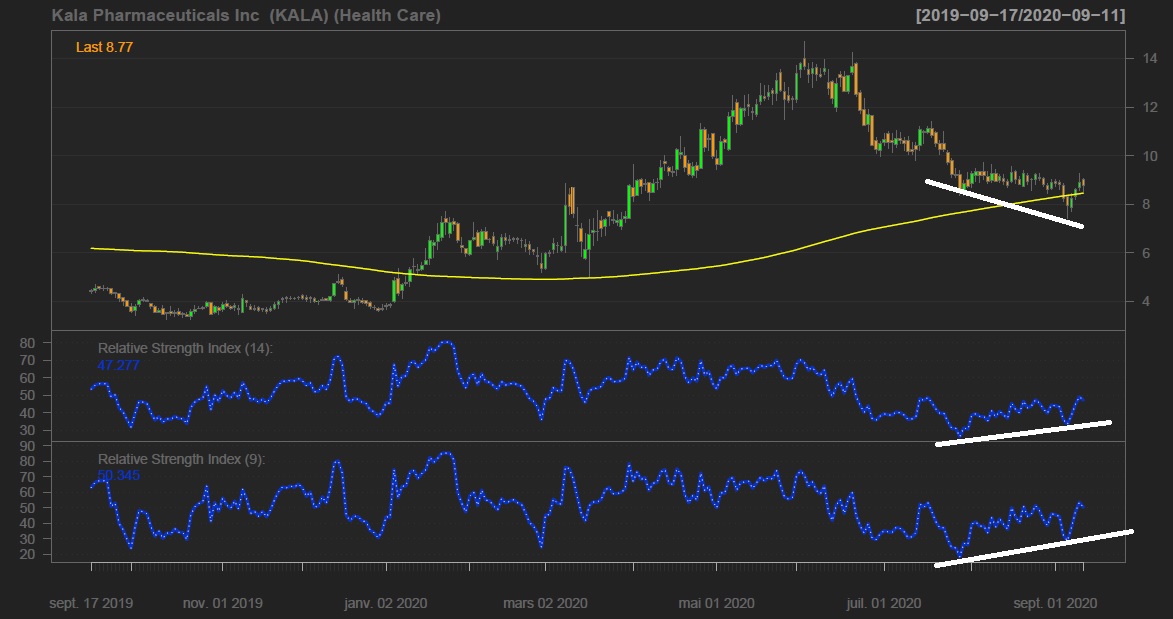
Task: Click the 'Relative Strength Index (9):' label
Action: pyautogui.click(x=182, y=459)
